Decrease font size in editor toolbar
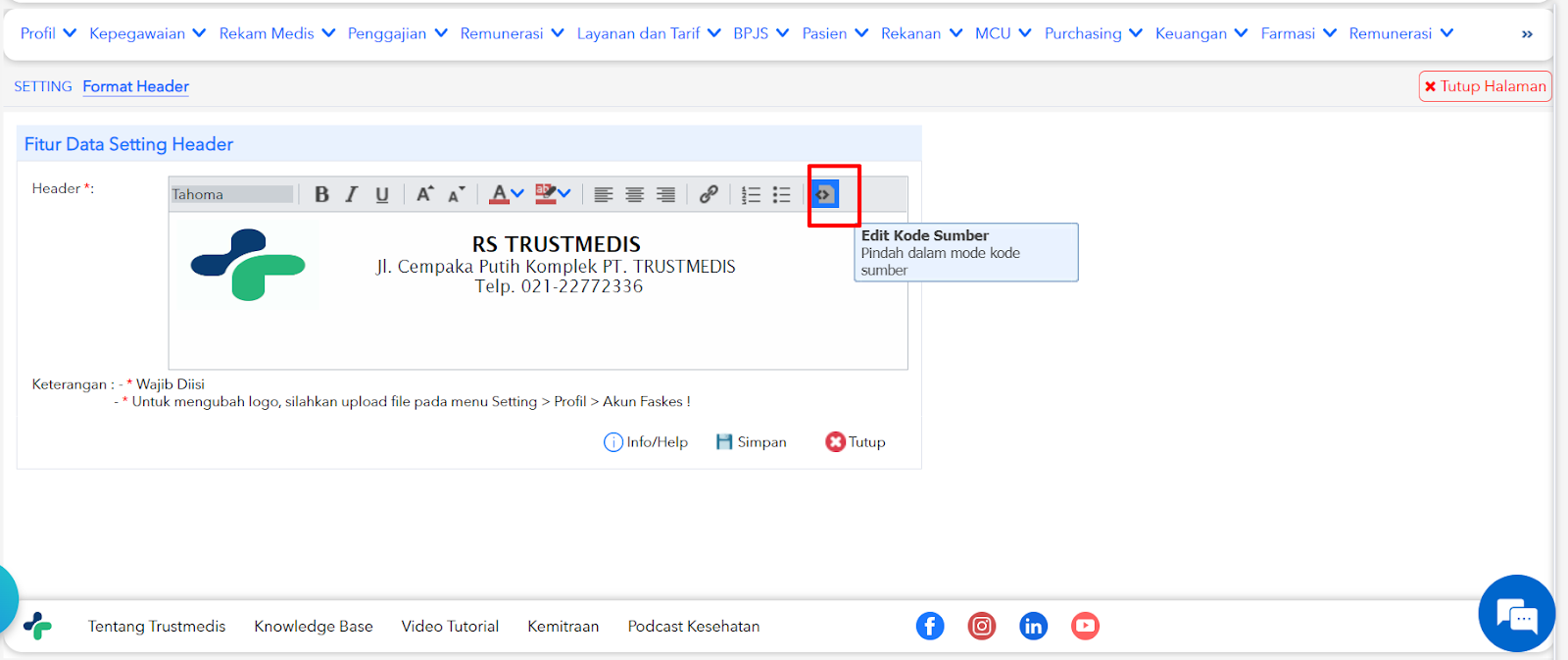Image resolution: width=1568 pixels, height=660 pixels. click(456, 194)
